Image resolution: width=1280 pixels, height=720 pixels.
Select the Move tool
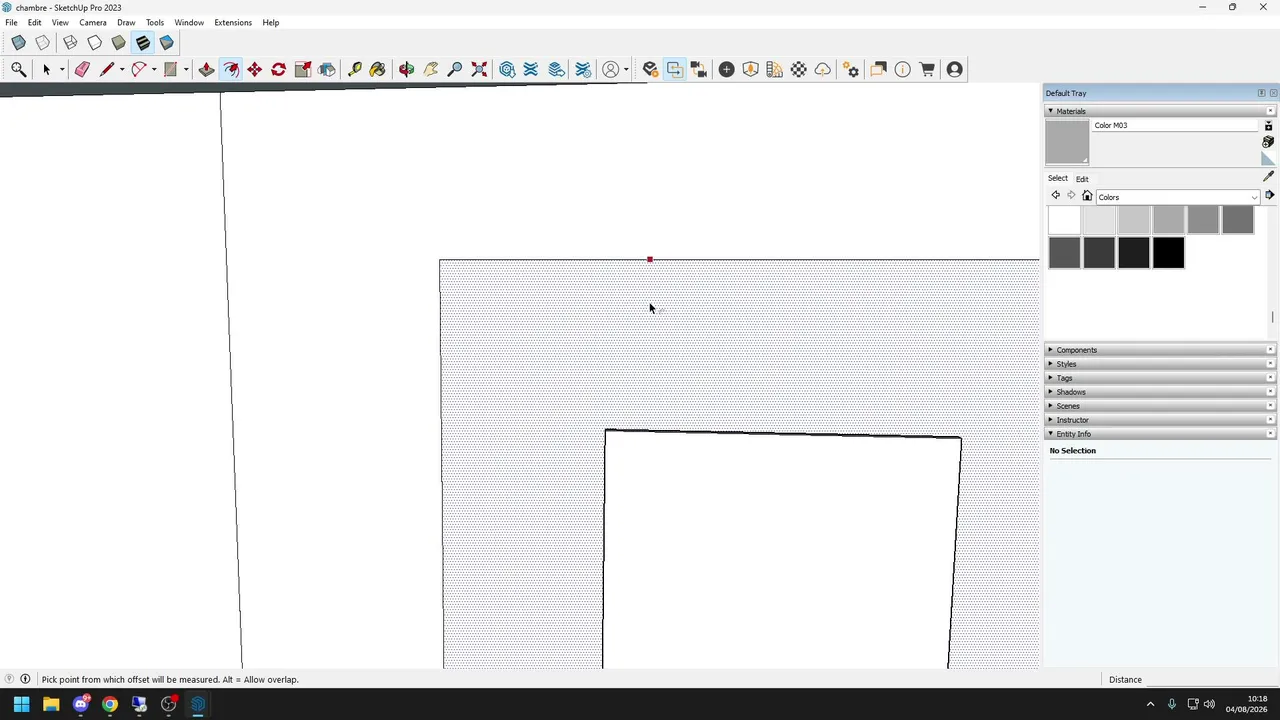pyautogui.click(x=255, y=69)
